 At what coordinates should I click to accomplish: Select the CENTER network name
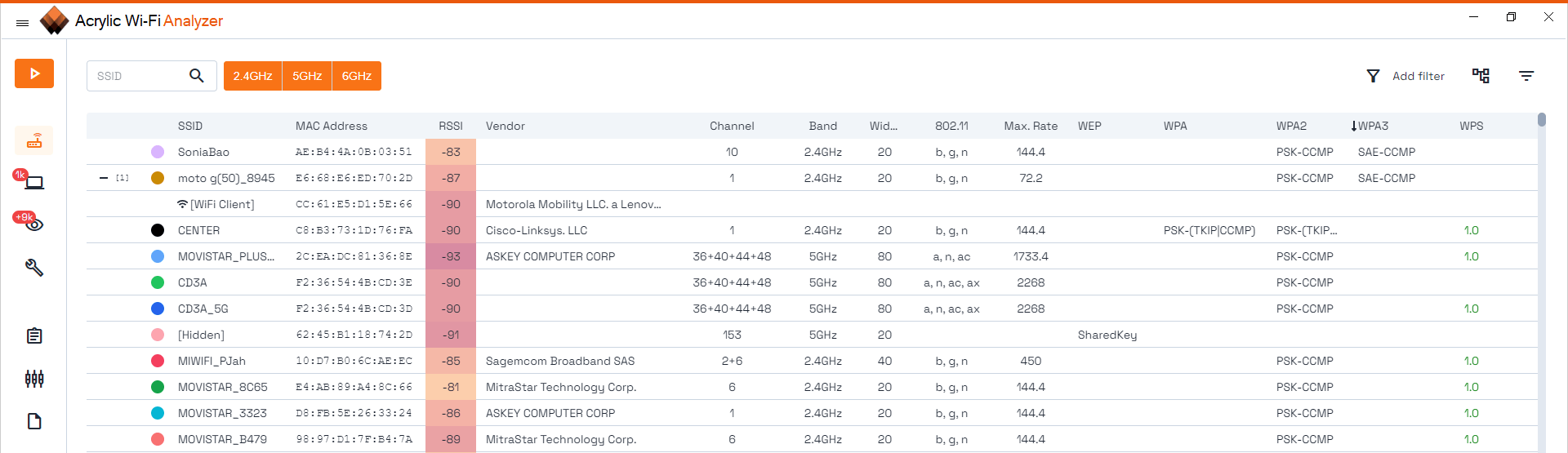point(198,230)
